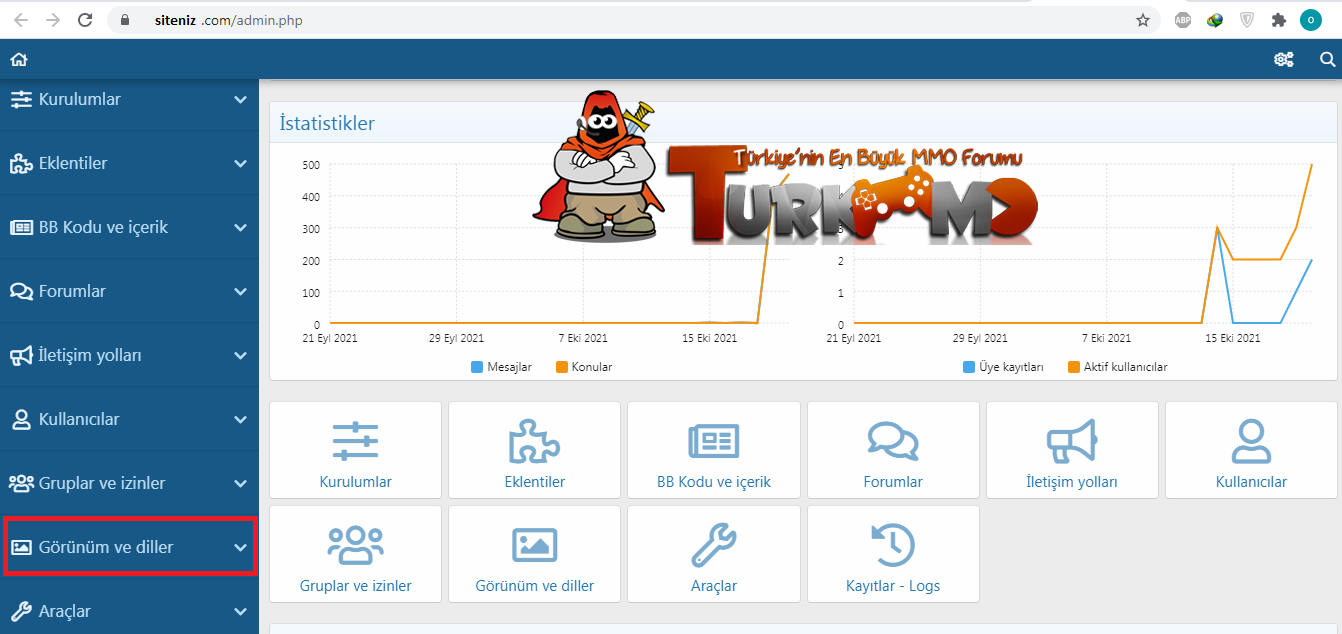Select Eklentiler label in the sidebar menu
Viewport: 1342px width, 634px height.
pos(73,163)
